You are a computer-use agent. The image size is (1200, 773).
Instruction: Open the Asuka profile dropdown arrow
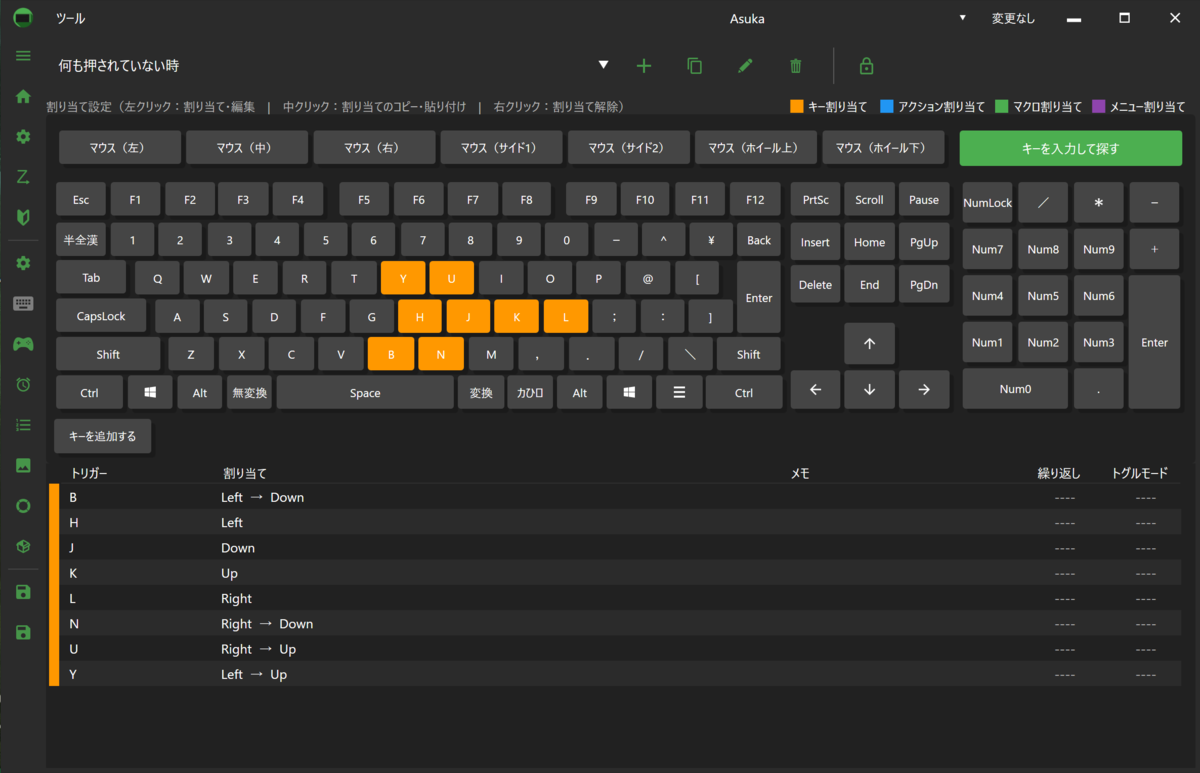pyautogui.click(x=963, y=18)
